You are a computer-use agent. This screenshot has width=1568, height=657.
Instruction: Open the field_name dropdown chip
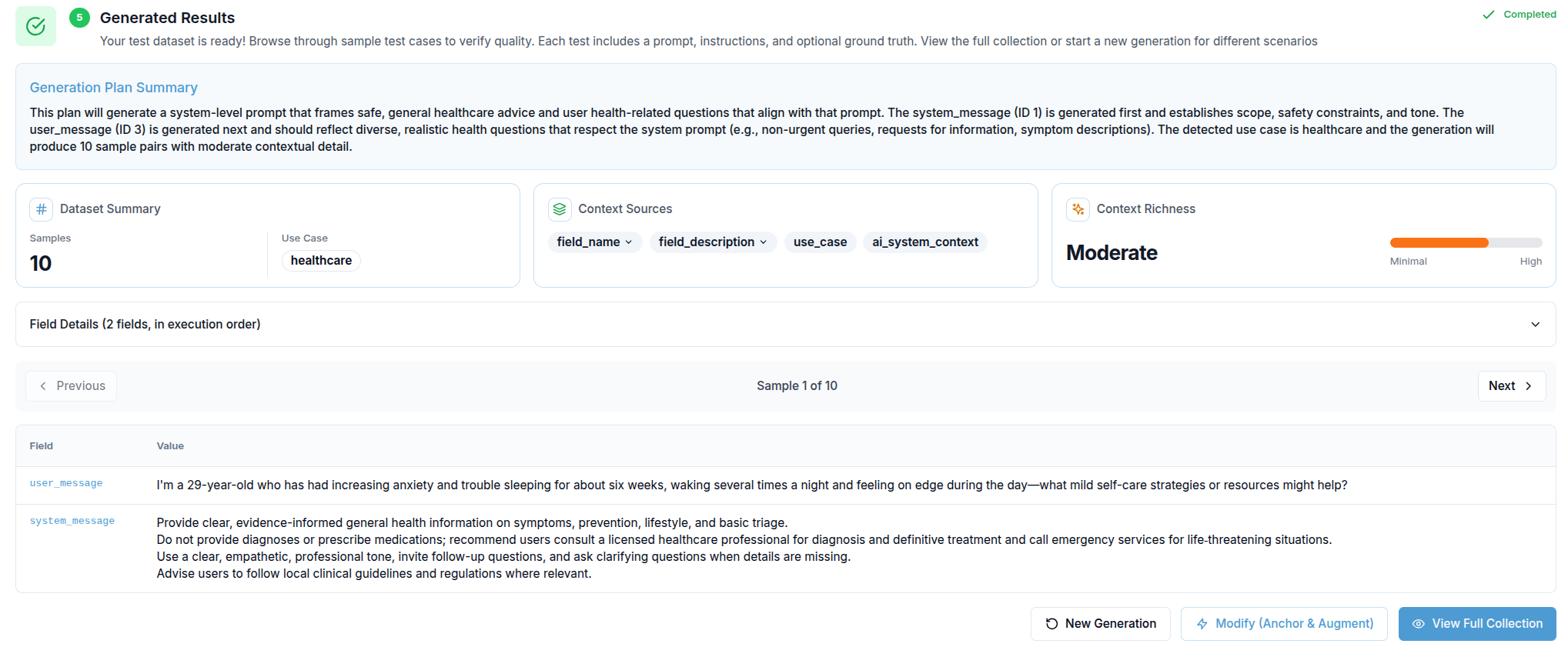click(x=594, y=242)
